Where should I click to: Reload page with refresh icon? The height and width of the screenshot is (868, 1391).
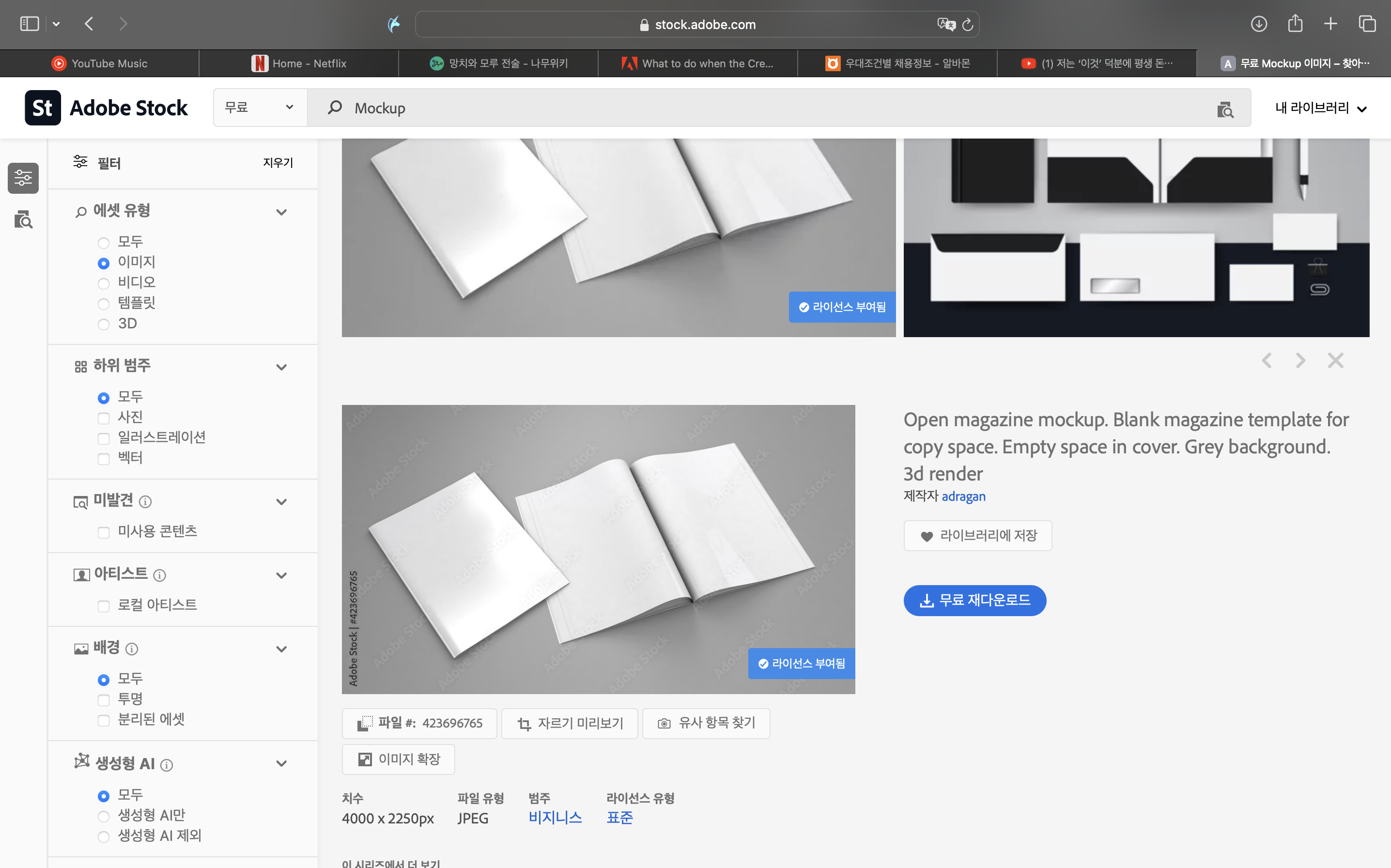coord(968,25)
